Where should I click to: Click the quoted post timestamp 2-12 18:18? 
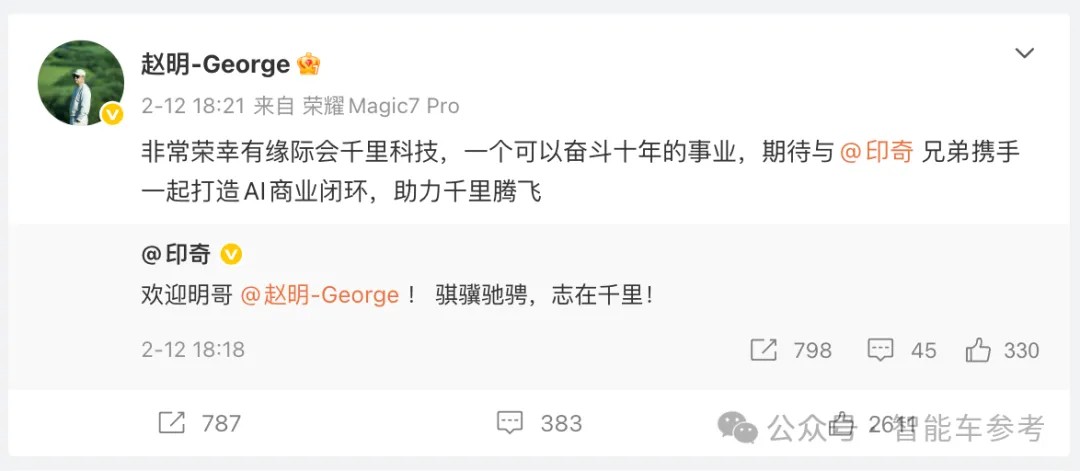pos(193,350)
